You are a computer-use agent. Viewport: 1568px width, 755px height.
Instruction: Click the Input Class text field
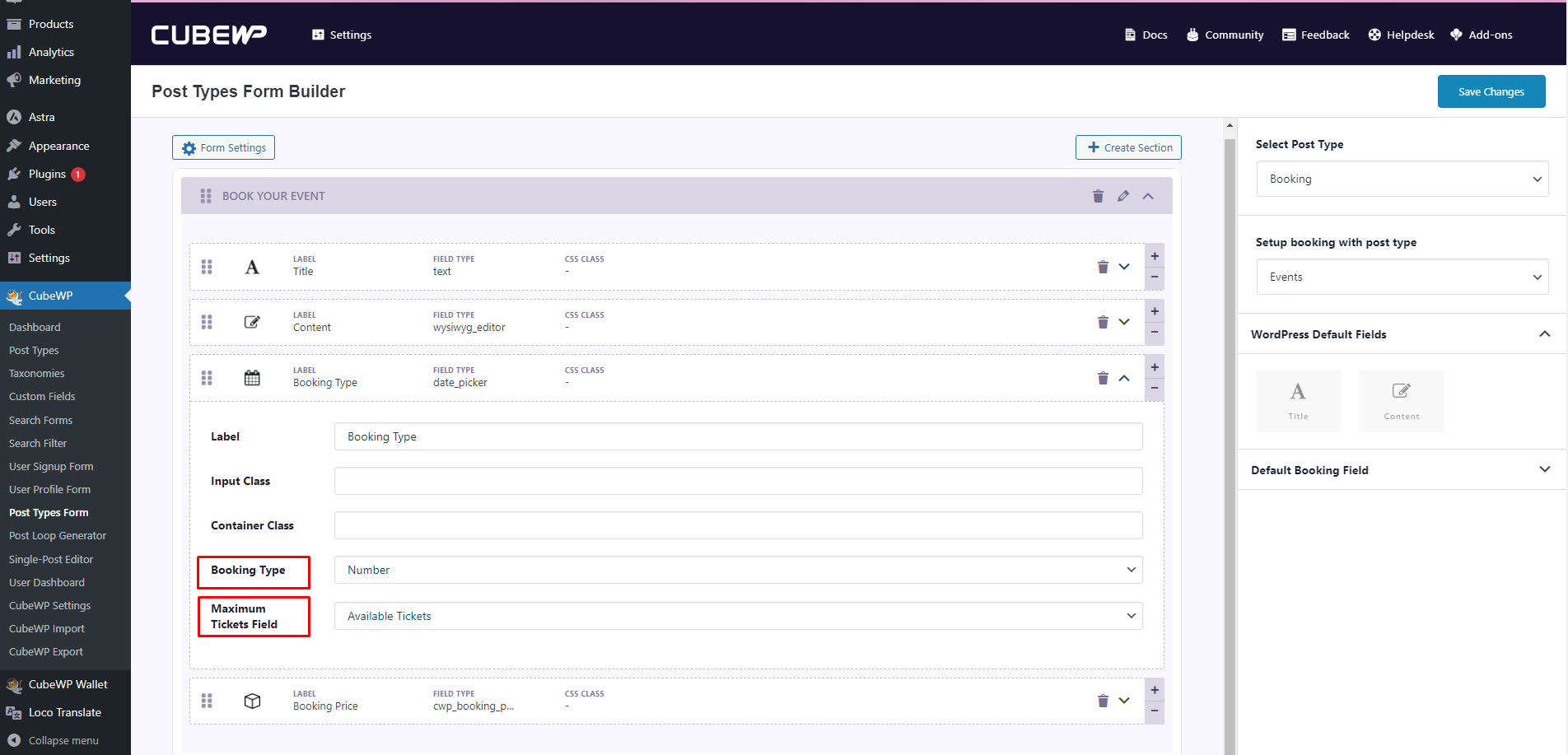[738, 481]
